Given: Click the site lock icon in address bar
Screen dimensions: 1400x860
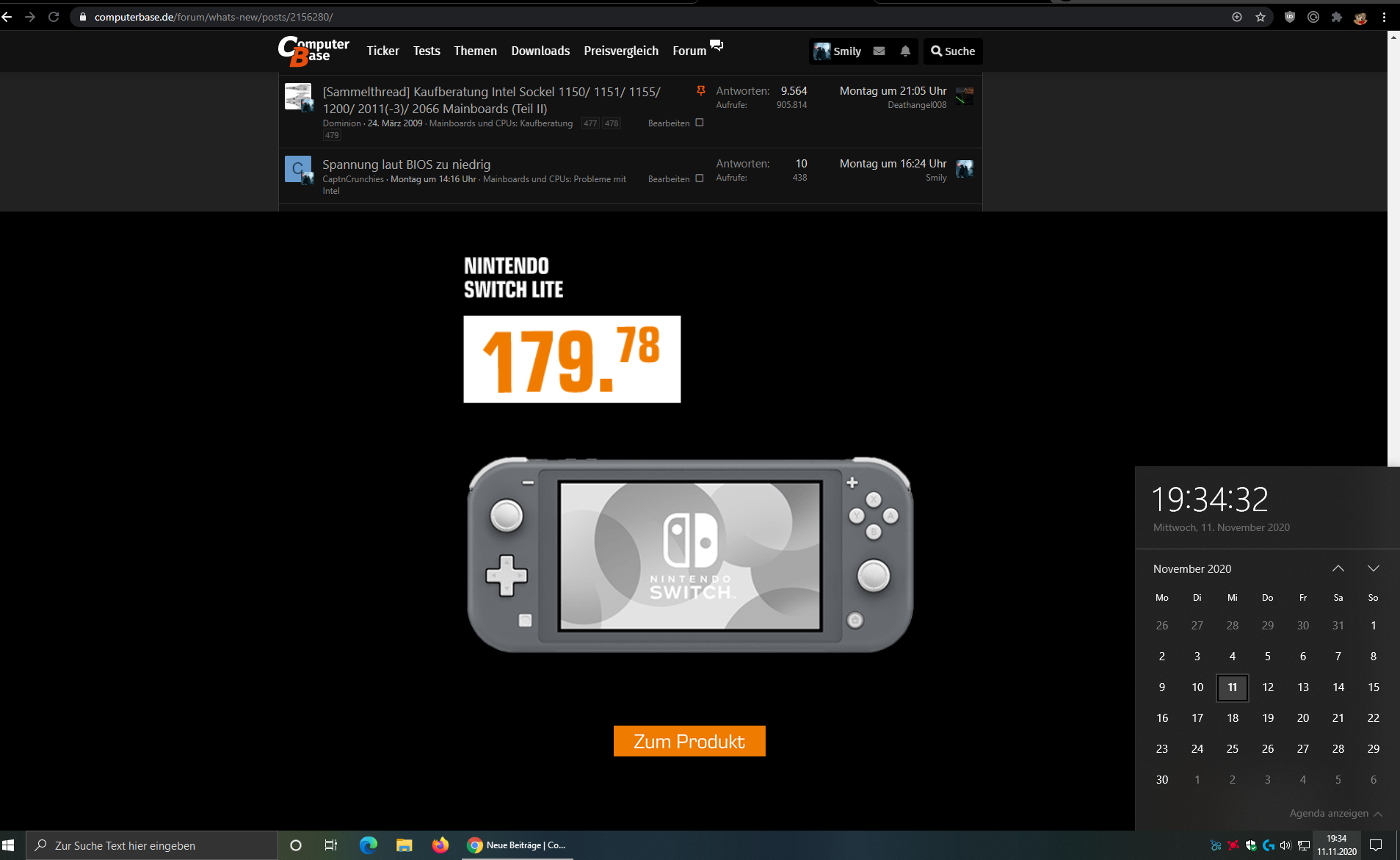Looking at the screenshot, I should tap(83, 17).
